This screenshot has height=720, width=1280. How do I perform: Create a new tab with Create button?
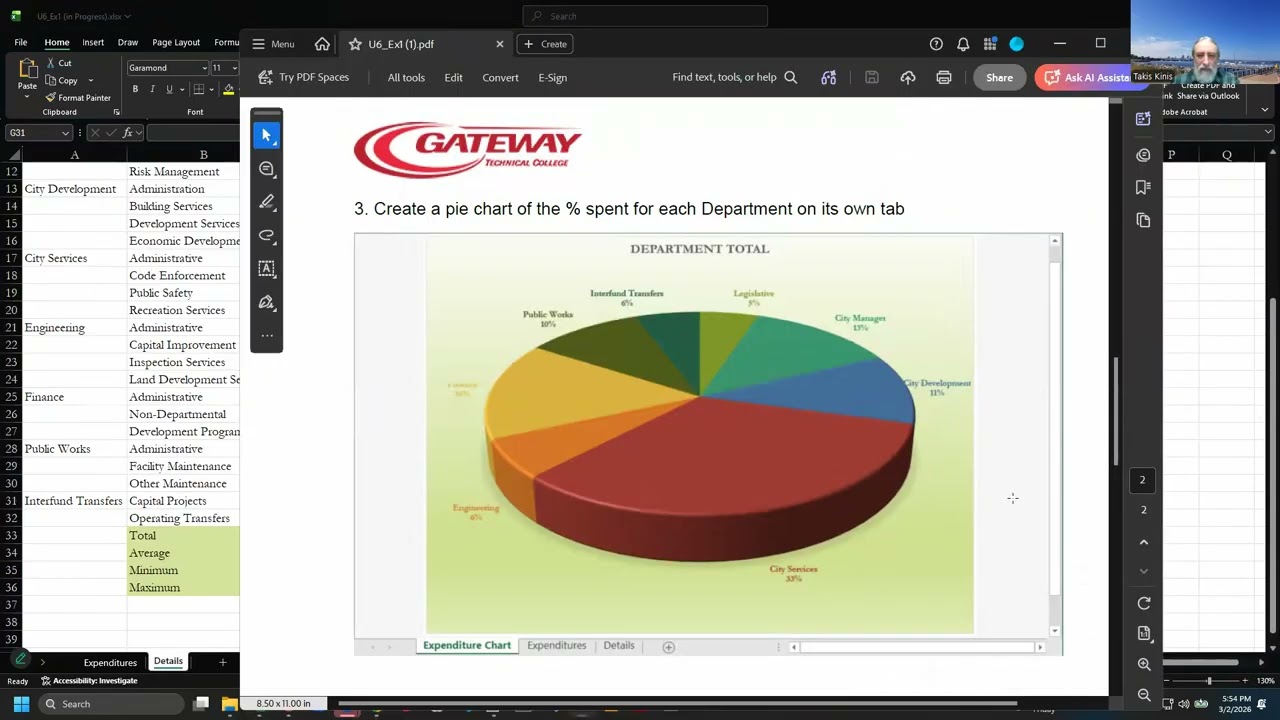coord(545,44)
